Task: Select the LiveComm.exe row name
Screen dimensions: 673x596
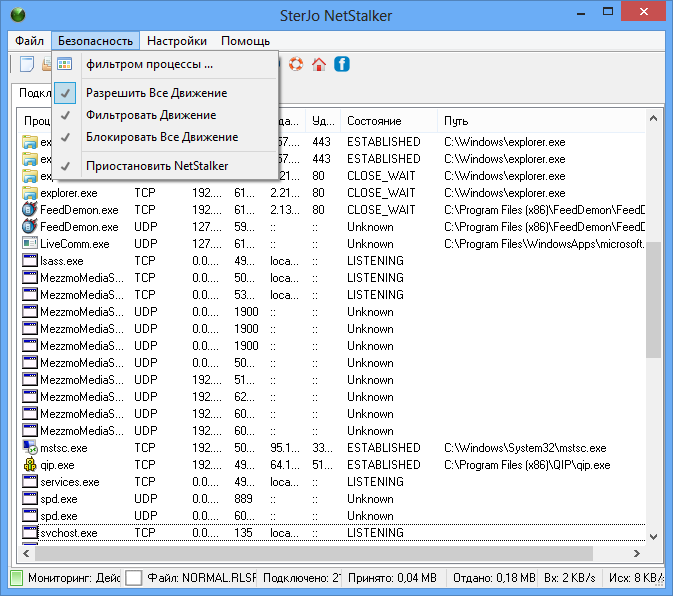Action: coord(75,244)
